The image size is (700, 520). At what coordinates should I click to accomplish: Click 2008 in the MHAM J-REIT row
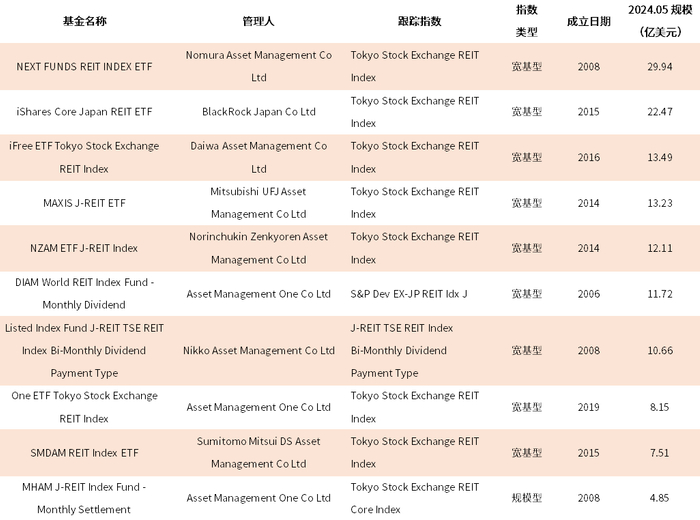[x=588, y=498]
